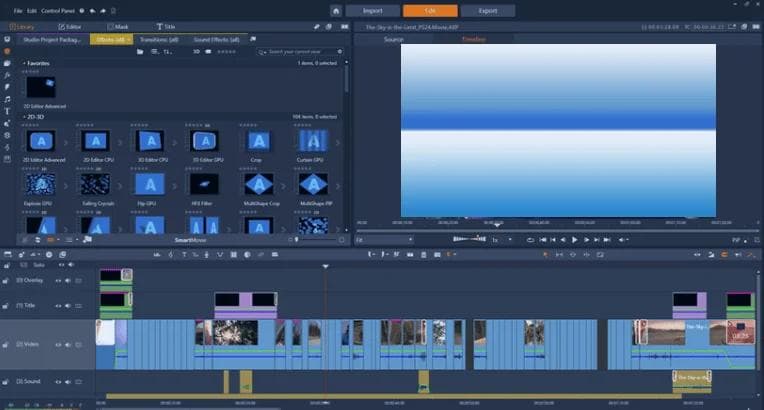Jump to start of the clip in player
This screenshot has height=410, width=764.
point(543,240)
